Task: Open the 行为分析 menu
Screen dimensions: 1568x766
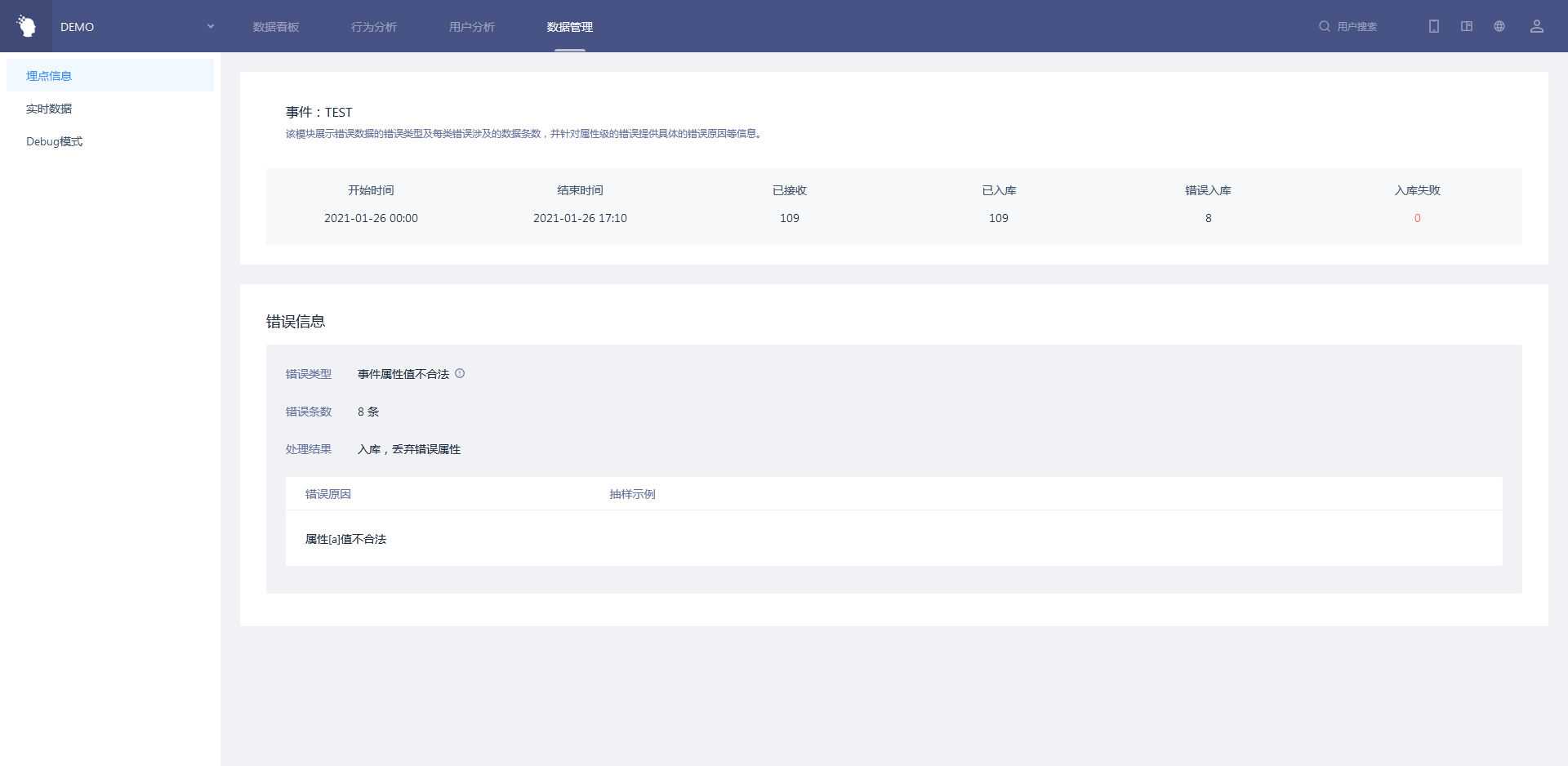Action: point(374,27)
